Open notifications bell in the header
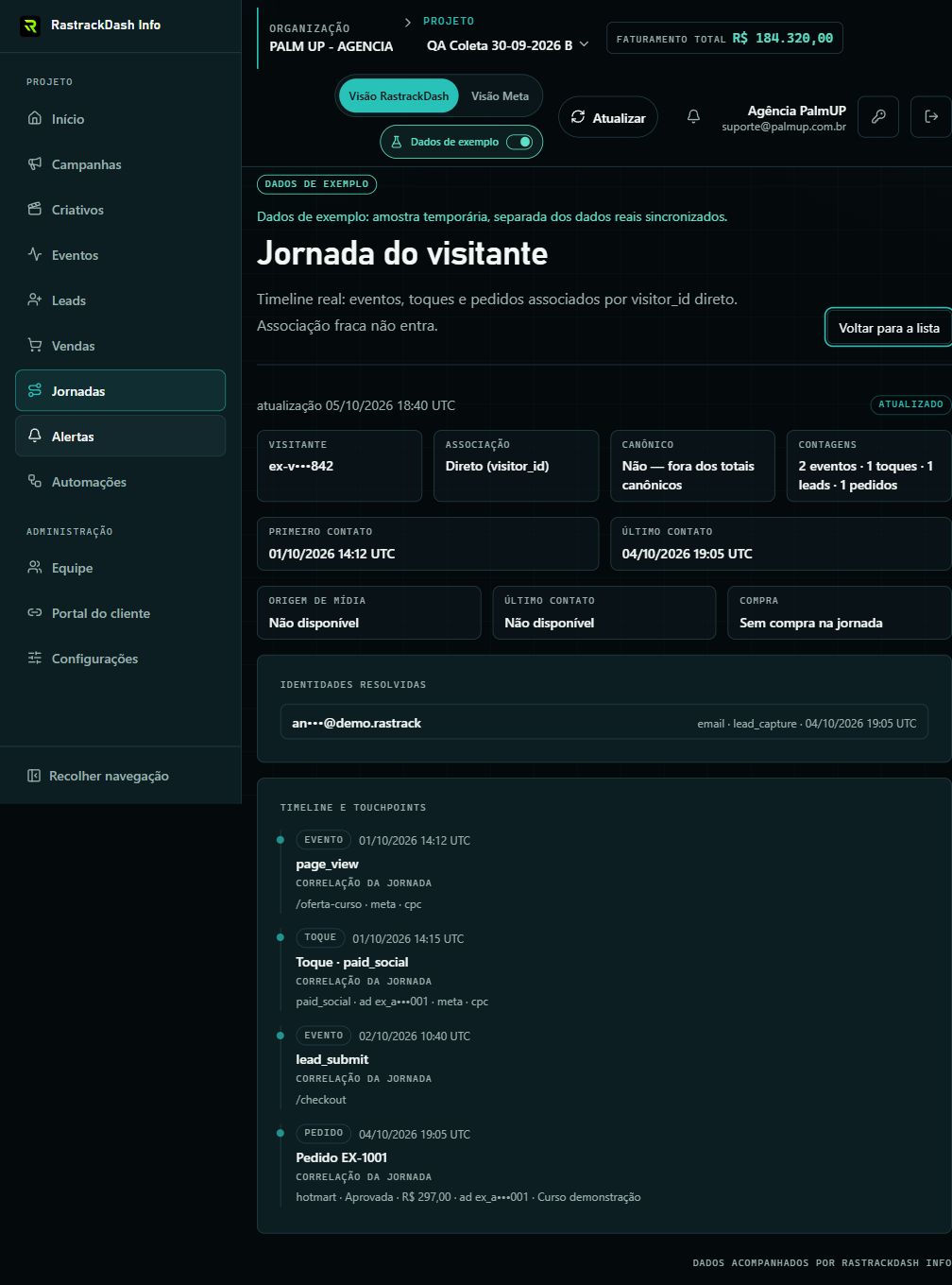952x1285 pixels. pyautogui.click(x=693, y=116)
